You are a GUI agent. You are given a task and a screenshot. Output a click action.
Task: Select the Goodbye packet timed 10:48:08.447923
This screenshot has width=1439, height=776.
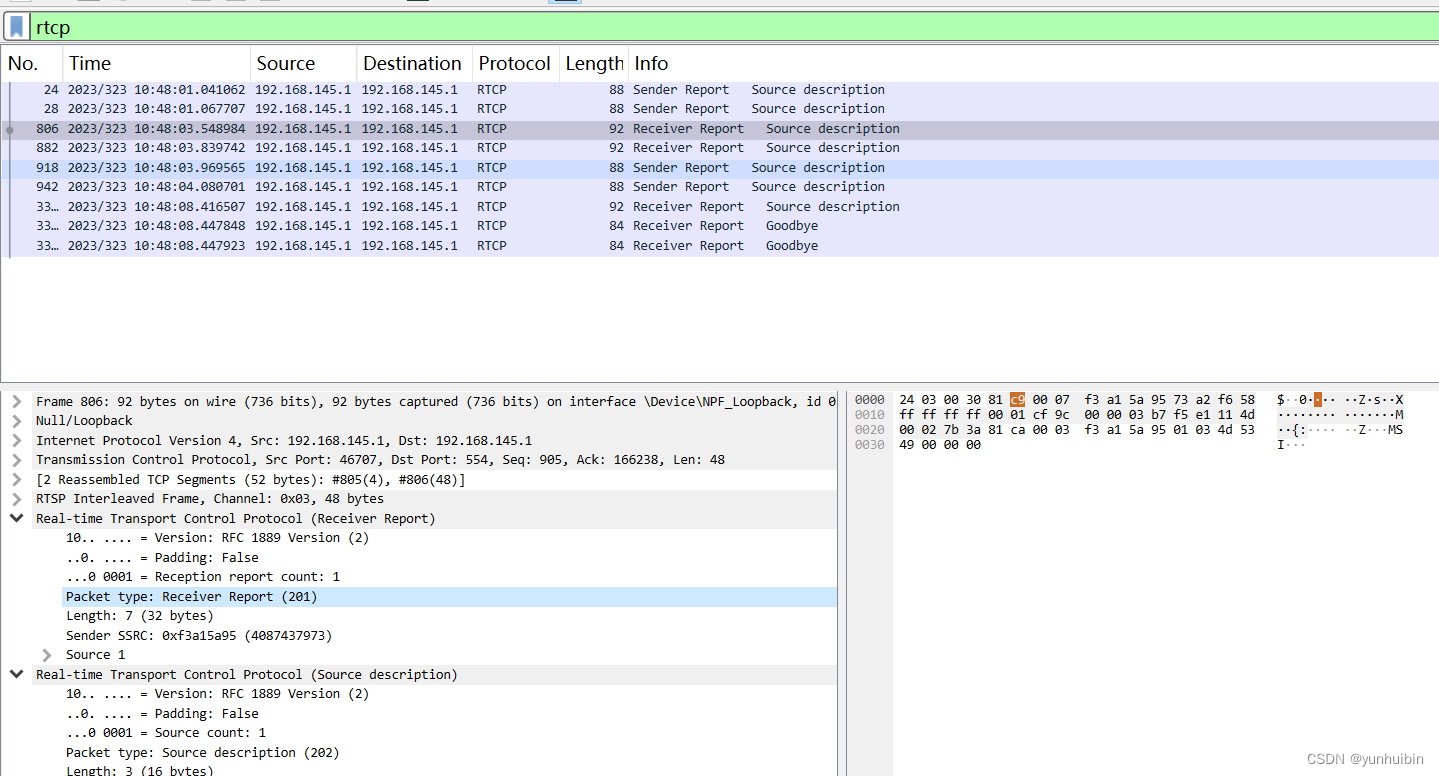click(720, 246)
